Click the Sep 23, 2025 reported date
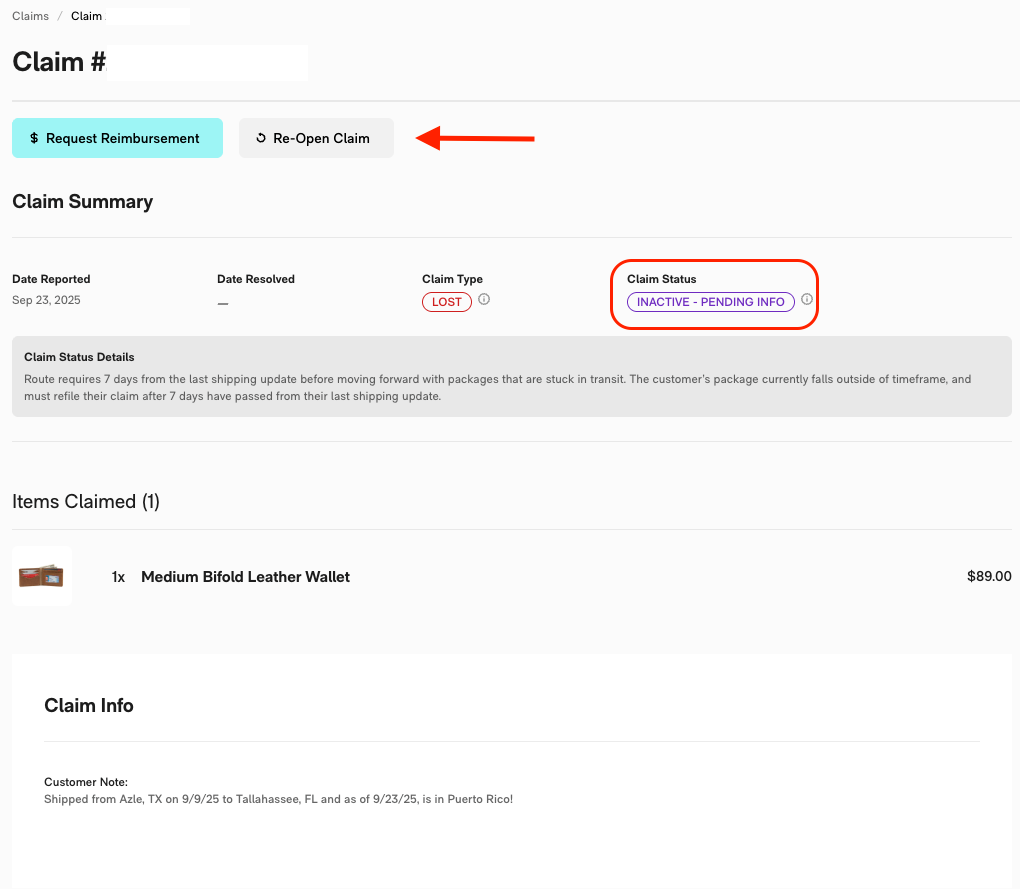Image resolution: width=1020 pixels, height=889 pixels. tap(46, 300)
